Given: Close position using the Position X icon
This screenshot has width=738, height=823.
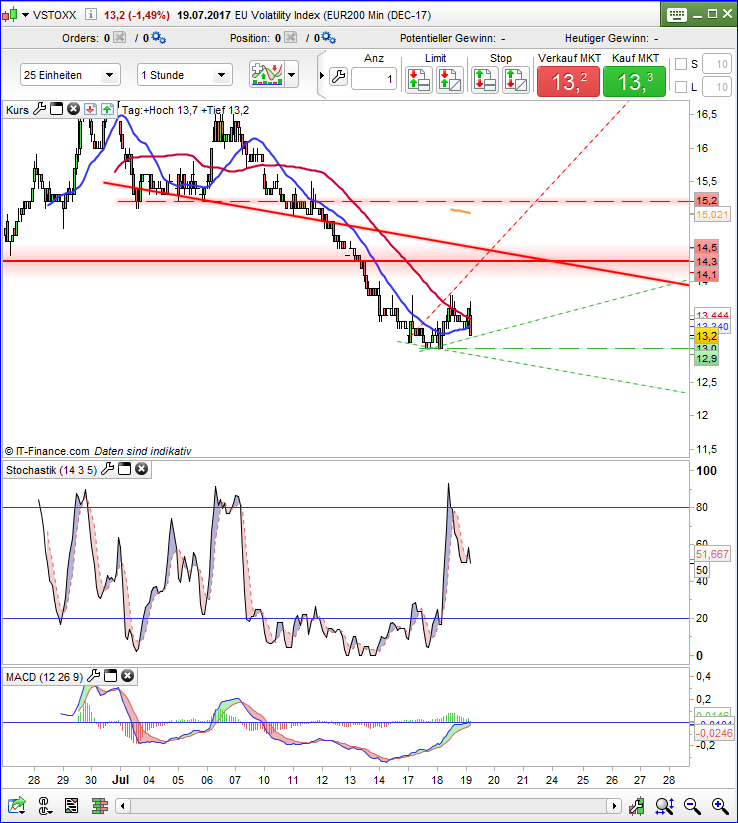Looking at the screenshot, I should pos(290,38).
